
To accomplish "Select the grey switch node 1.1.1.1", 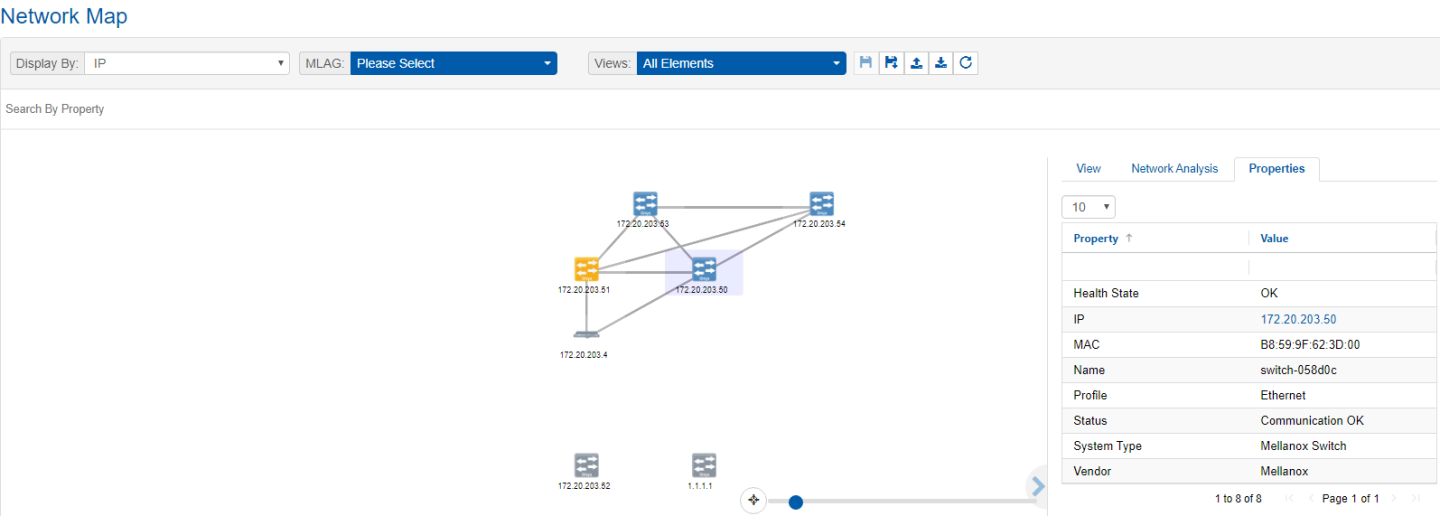I will [x=704, y=465].
